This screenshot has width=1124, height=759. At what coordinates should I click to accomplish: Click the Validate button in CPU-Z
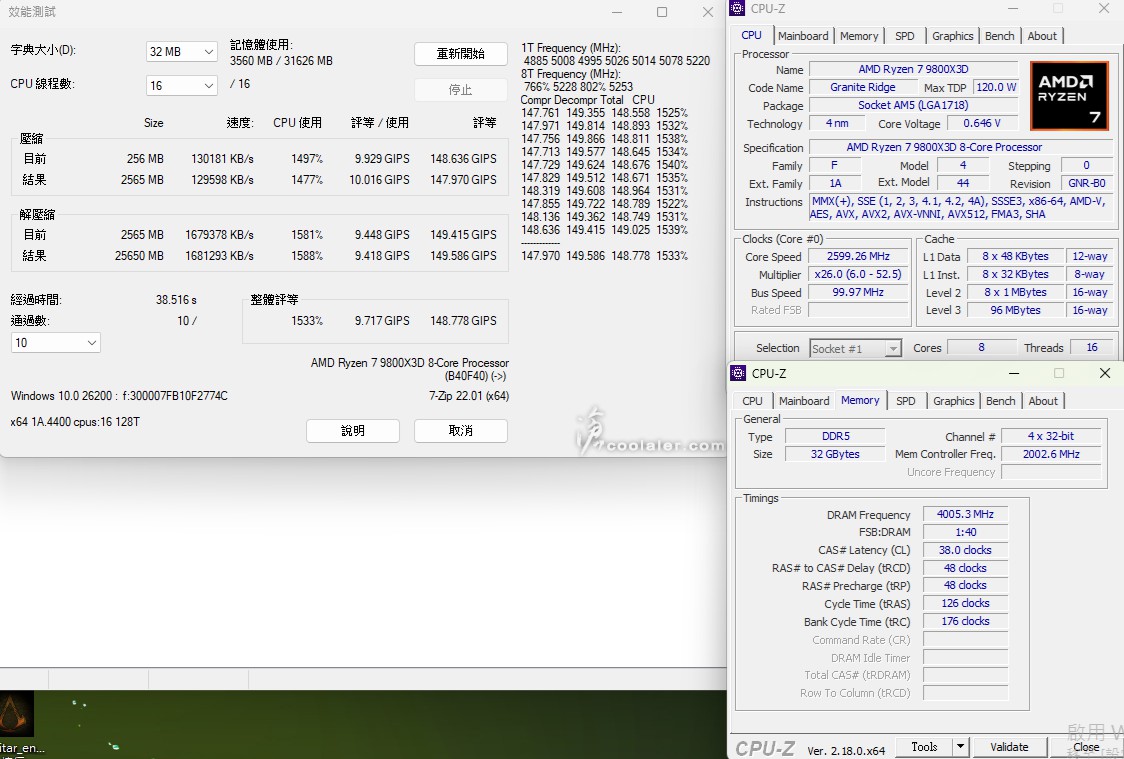(x=1008, y=747)
